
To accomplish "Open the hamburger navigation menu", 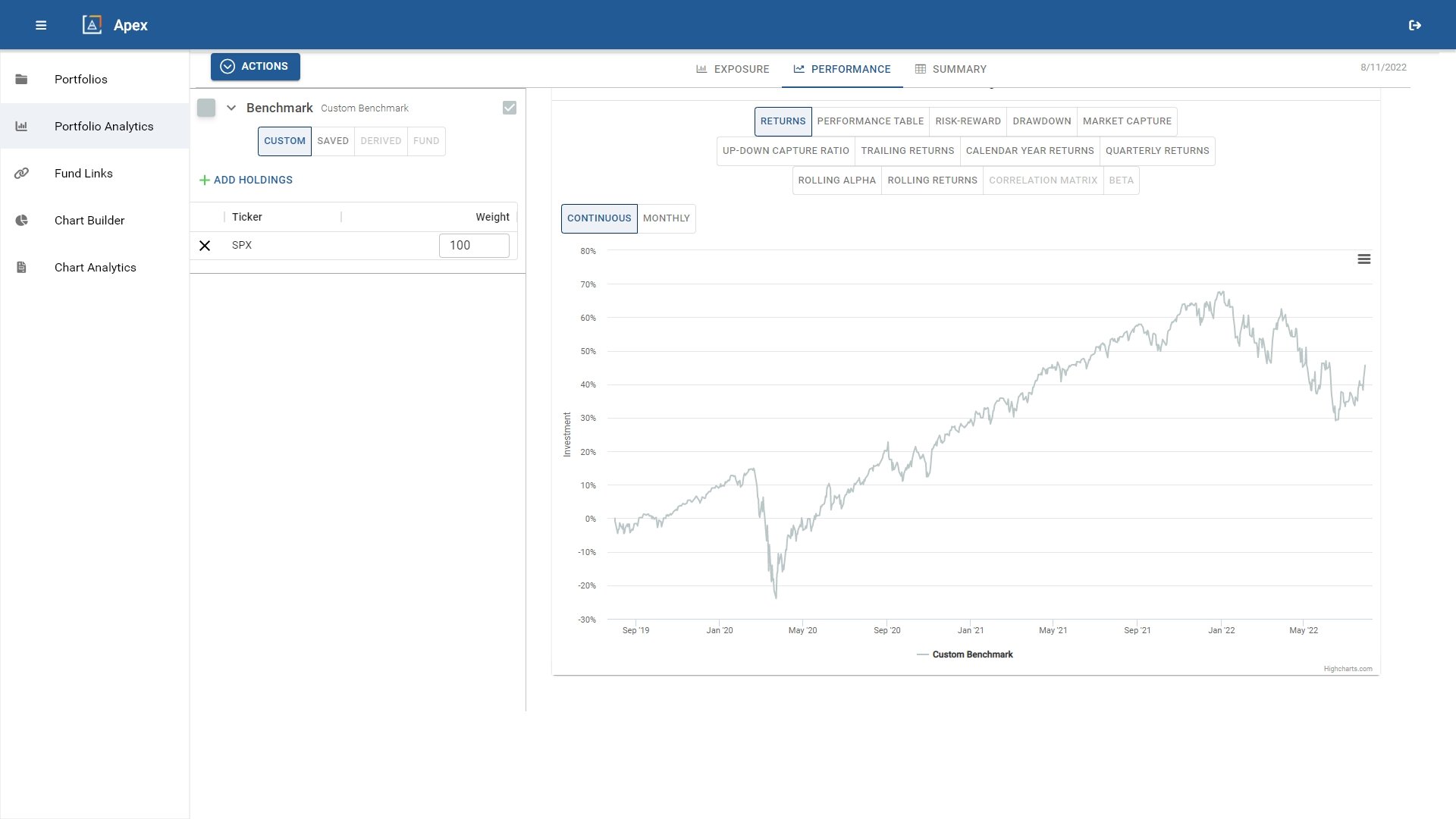I will click(41, 25).
